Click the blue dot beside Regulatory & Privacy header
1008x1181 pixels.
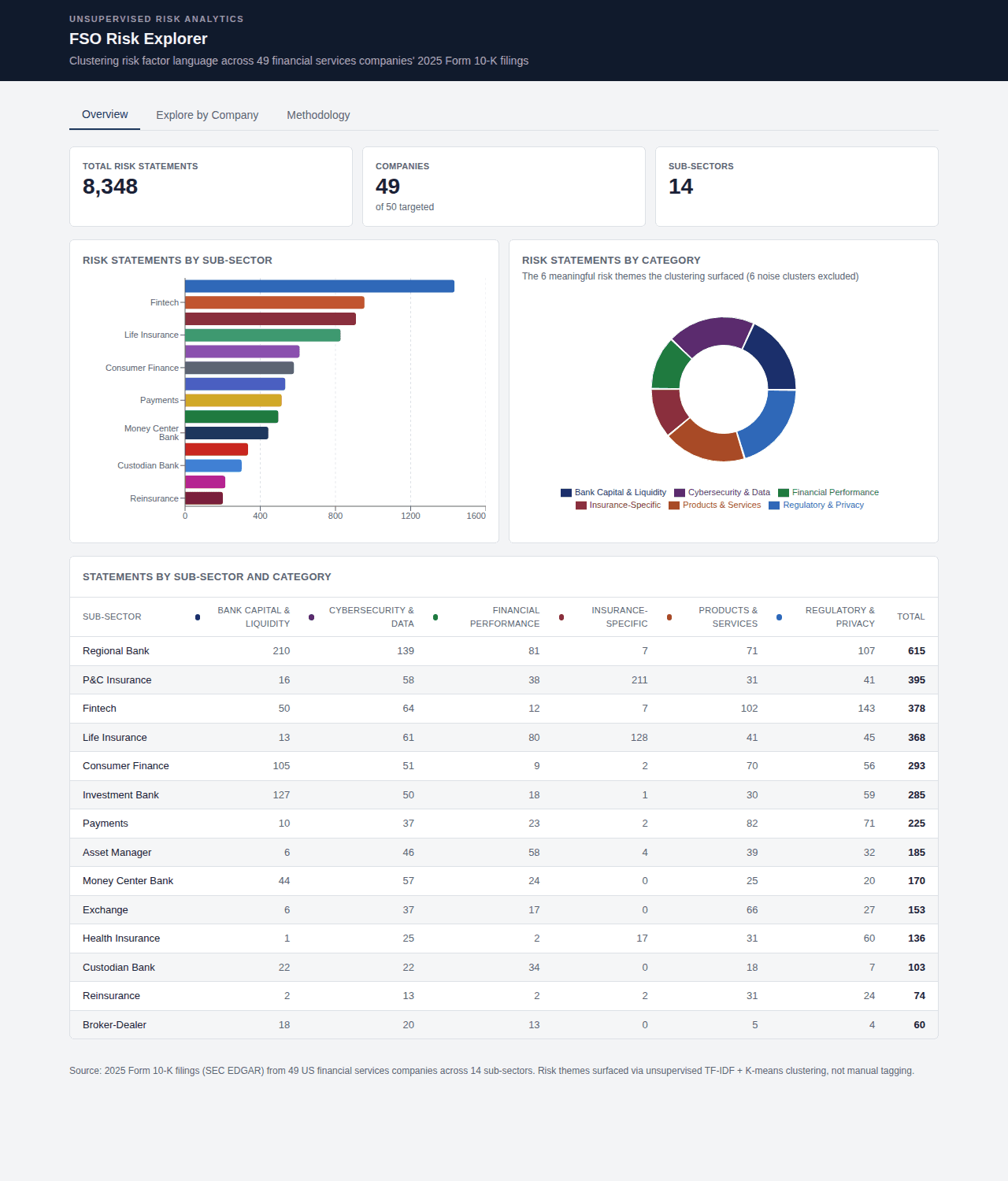tap(780, 617)
